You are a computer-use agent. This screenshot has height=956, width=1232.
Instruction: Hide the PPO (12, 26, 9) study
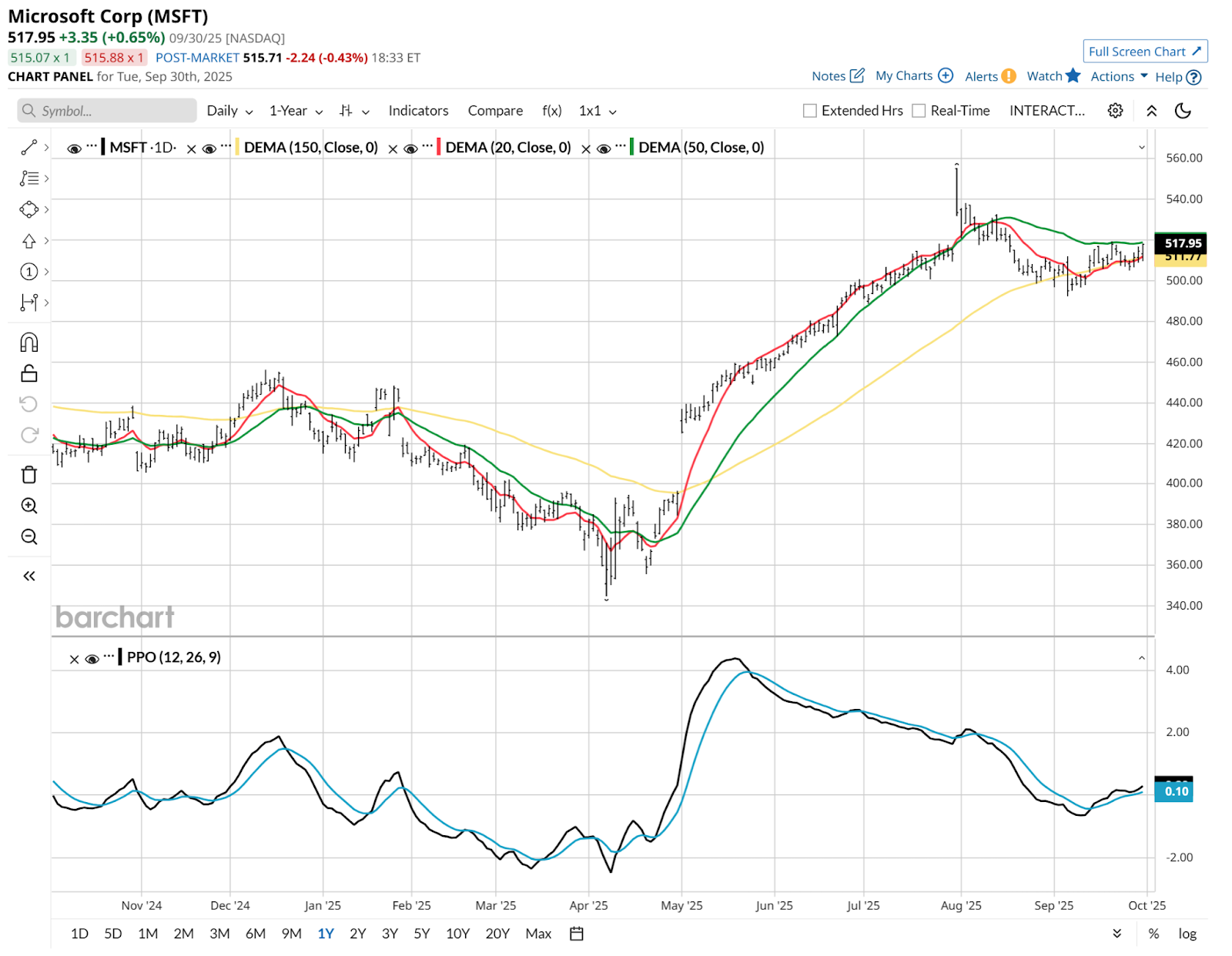(x=92, y=659)
